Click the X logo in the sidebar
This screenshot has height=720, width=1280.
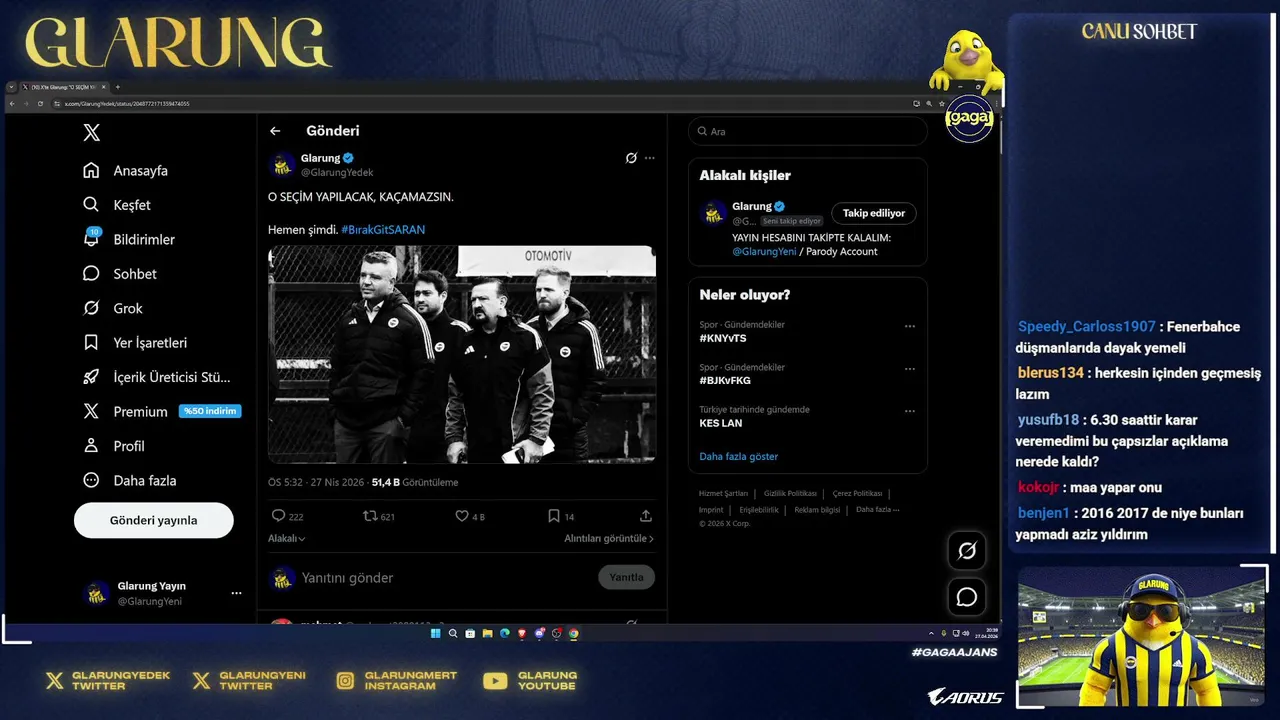pos(92,132)
